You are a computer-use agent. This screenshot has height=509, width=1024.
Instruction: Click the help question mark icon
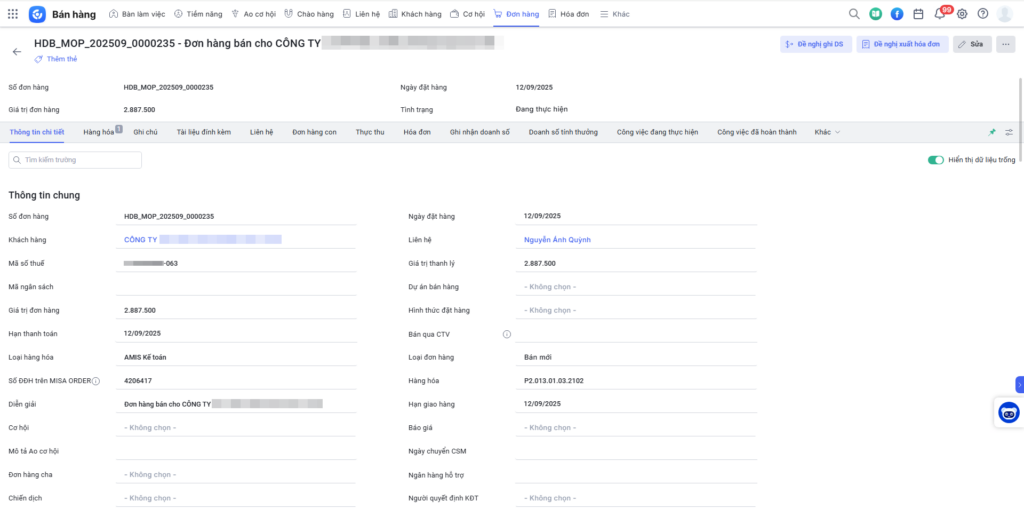(x=983, y=14)
